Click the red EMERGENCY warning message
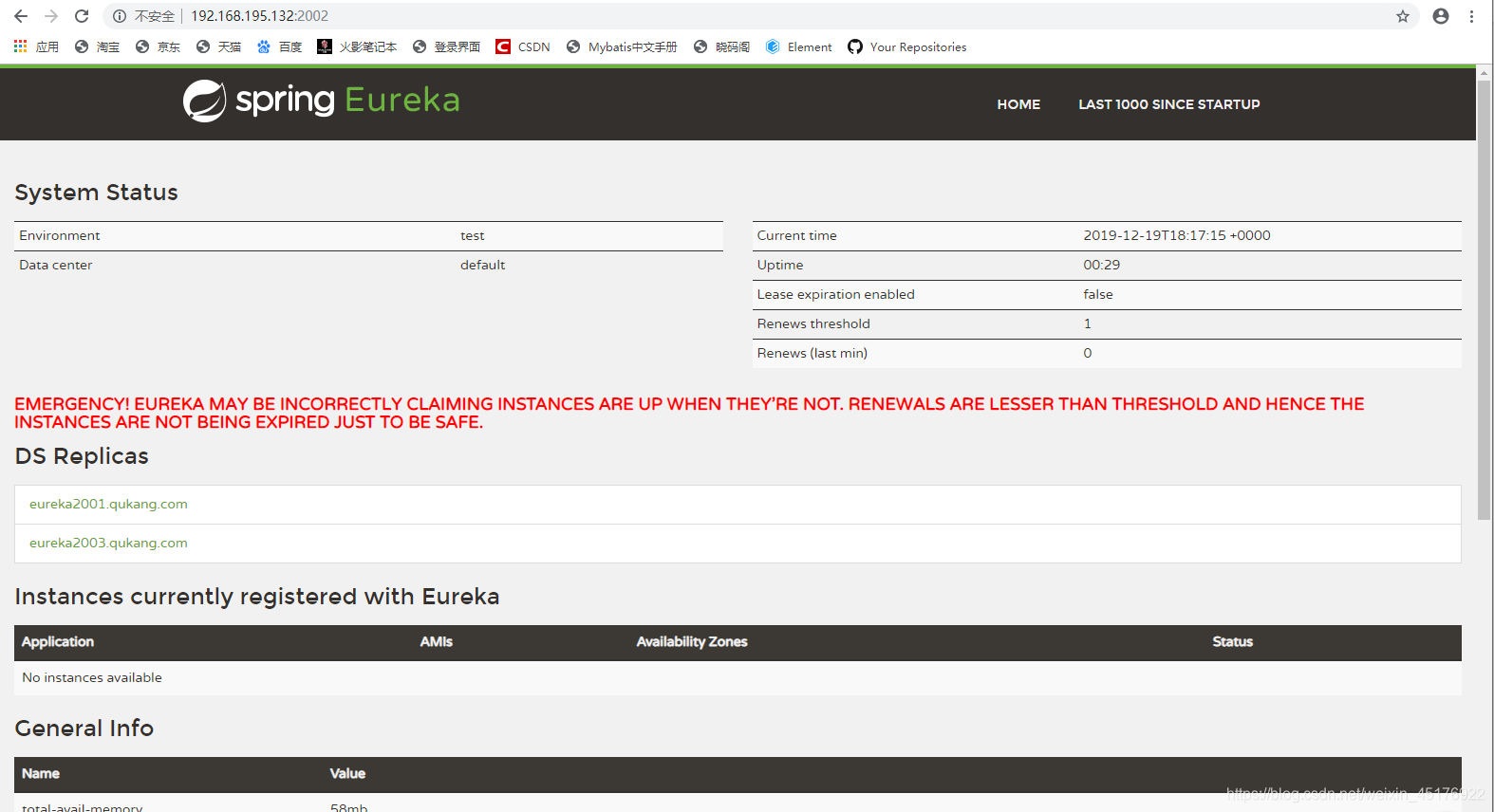This screenshot has width=1494, height=812. click(x=689, y=413)
